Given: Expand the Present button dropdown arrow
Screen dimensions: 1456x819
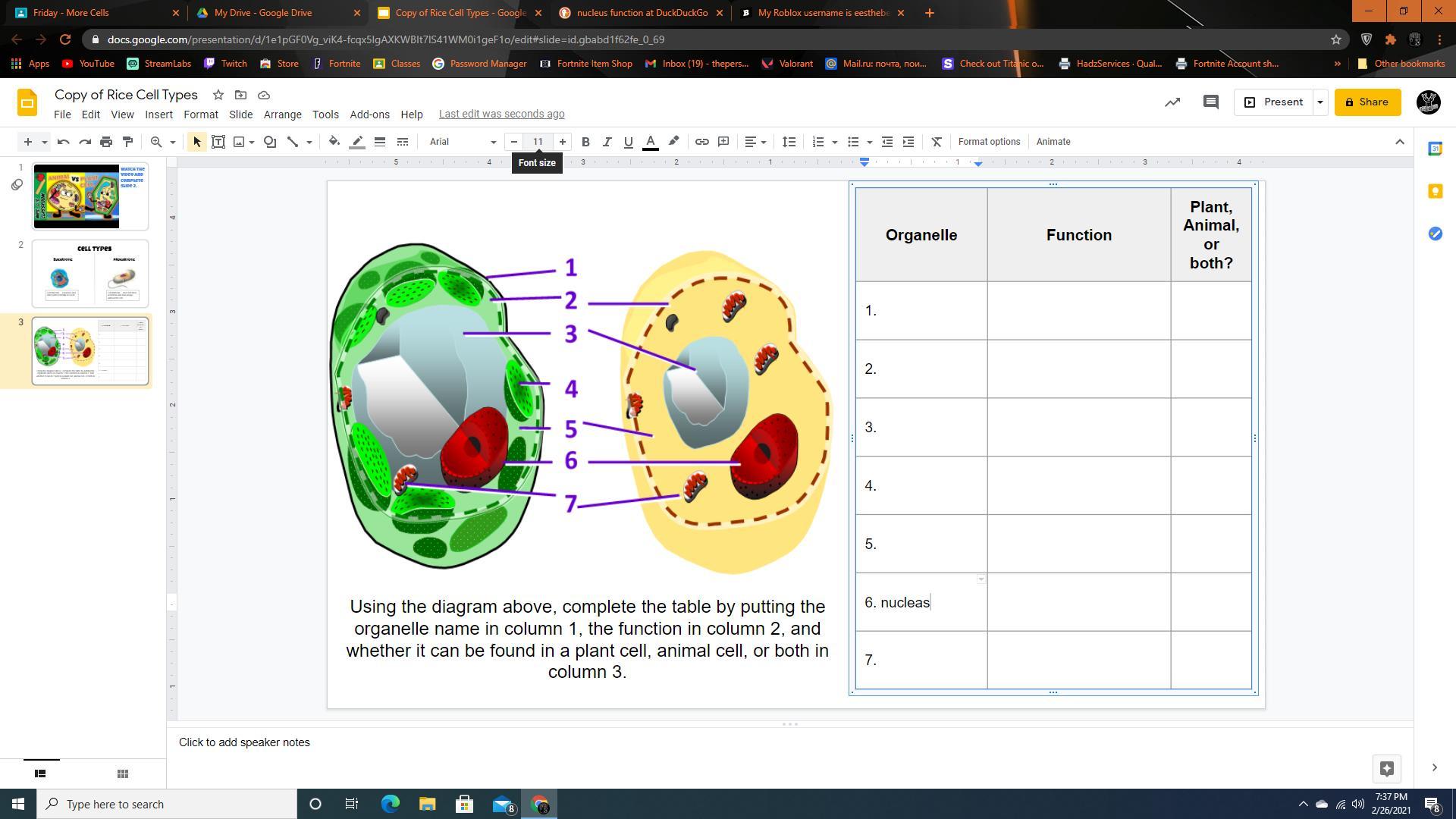Looking at the screenshot, I should [x=1319, y=102].
